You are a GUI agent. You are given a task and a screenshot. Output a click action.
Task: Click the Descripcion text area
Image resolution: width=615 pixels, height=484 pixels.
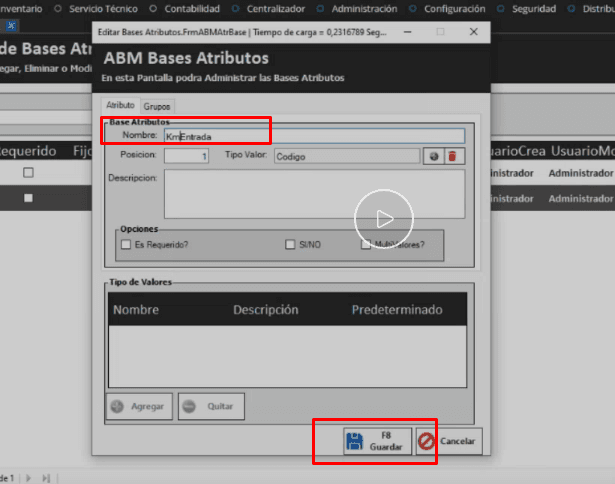[314, 193]
